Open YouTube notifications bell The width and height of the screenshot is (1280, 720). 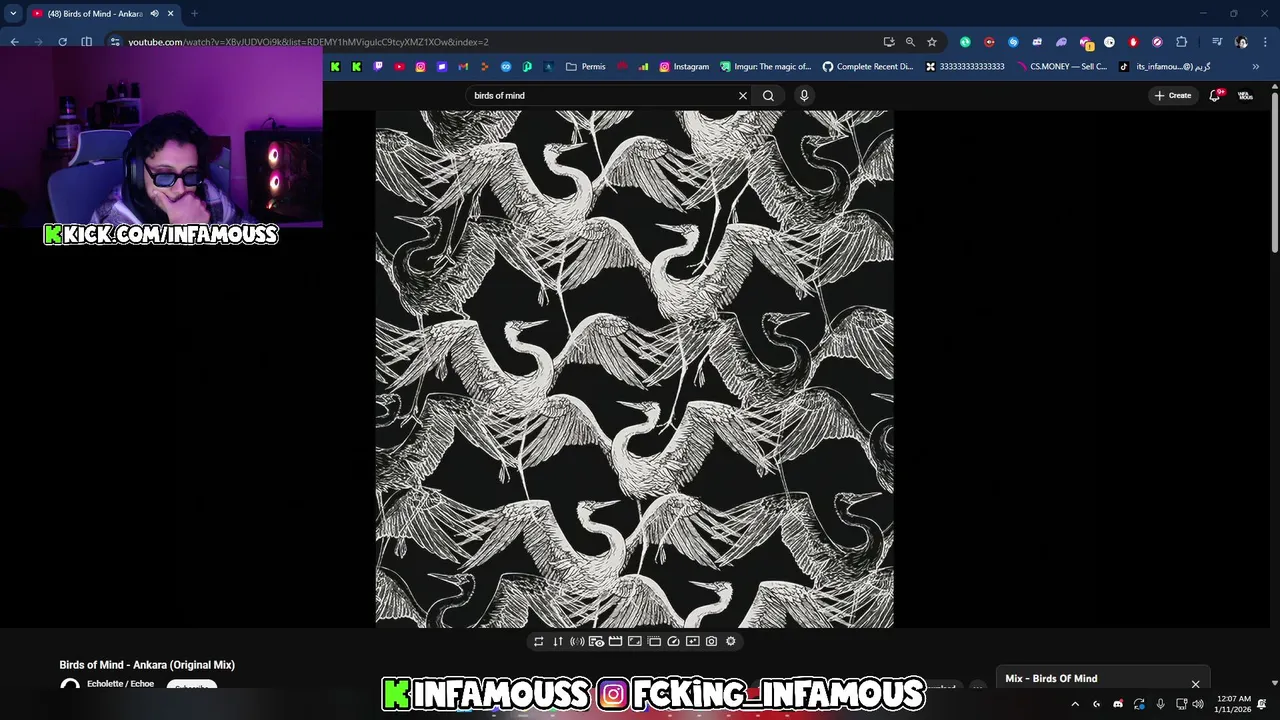(1215, 96)
